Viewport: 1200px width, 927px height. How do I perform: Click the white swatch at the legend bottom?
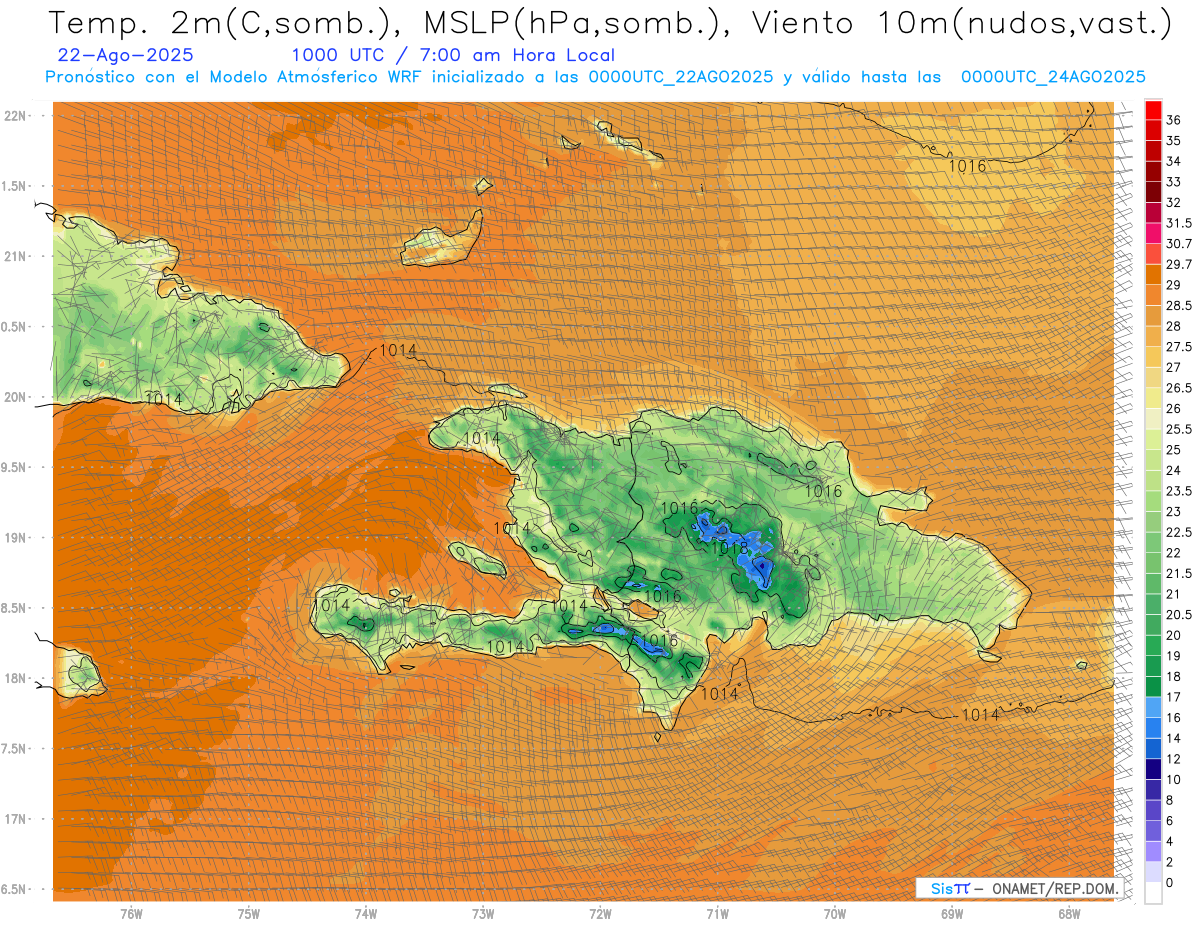pos(1153,893)
